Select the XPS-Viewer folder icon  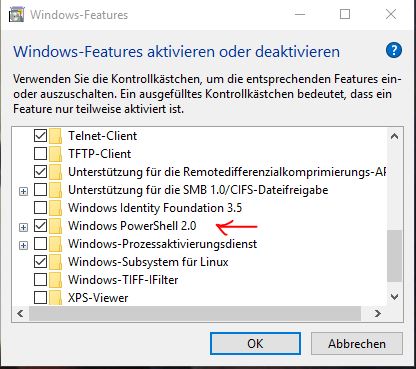[55, 298]
